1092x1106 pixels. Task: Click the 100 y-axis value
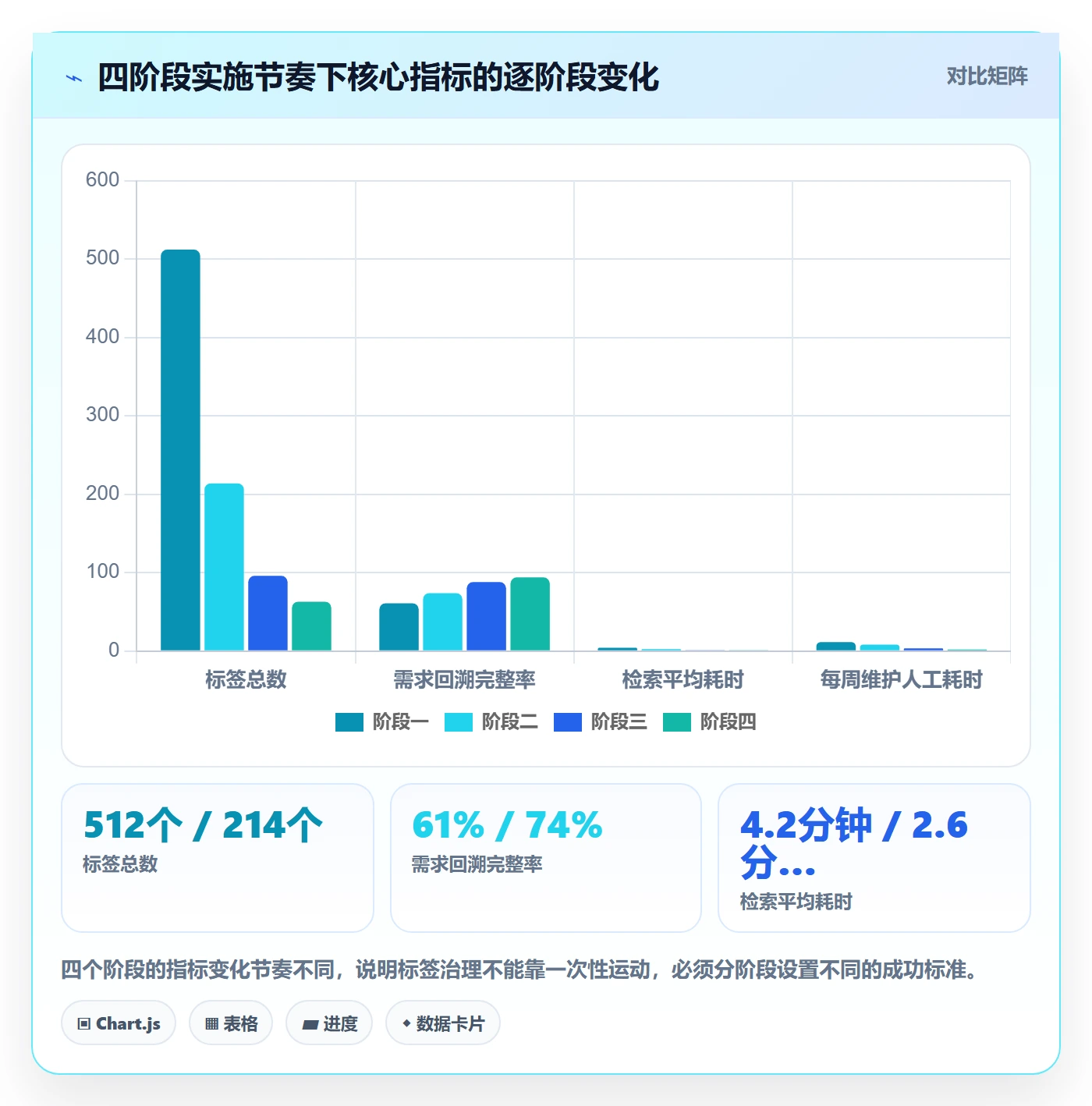[x=102, y=572]
